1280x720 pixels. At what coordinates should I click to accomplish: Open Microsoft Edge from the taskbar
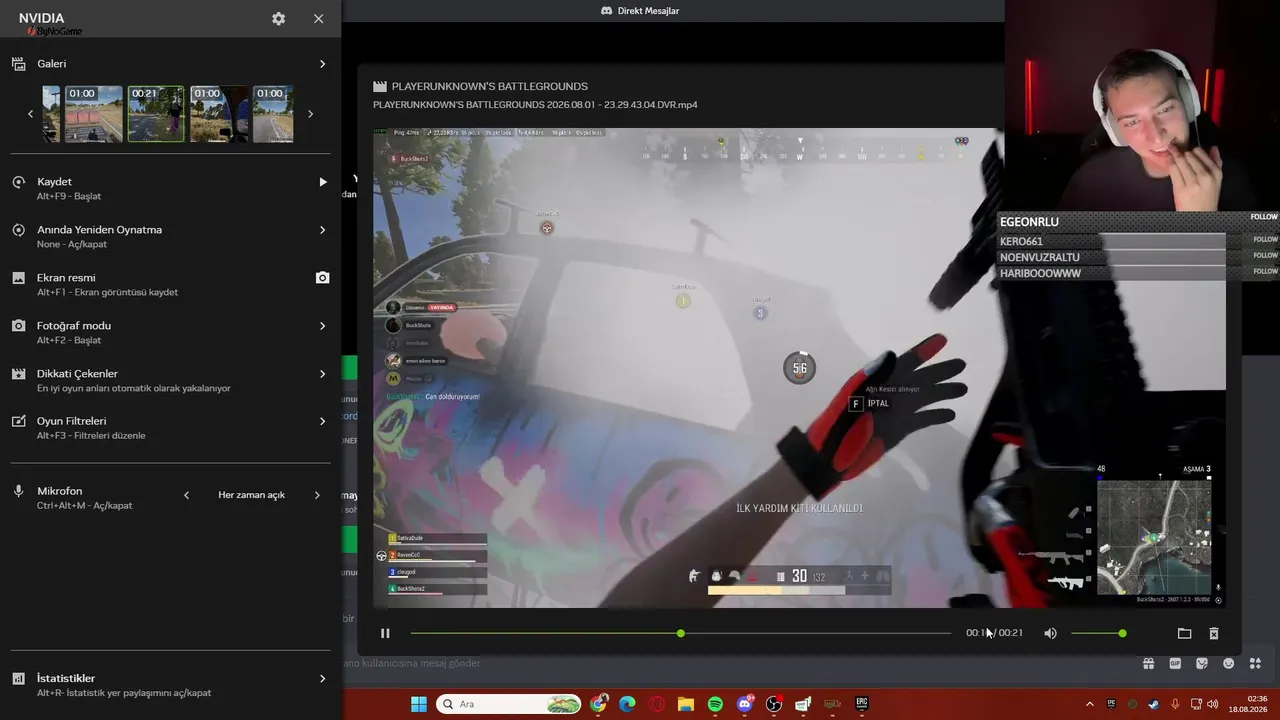(x=627, y=704)
